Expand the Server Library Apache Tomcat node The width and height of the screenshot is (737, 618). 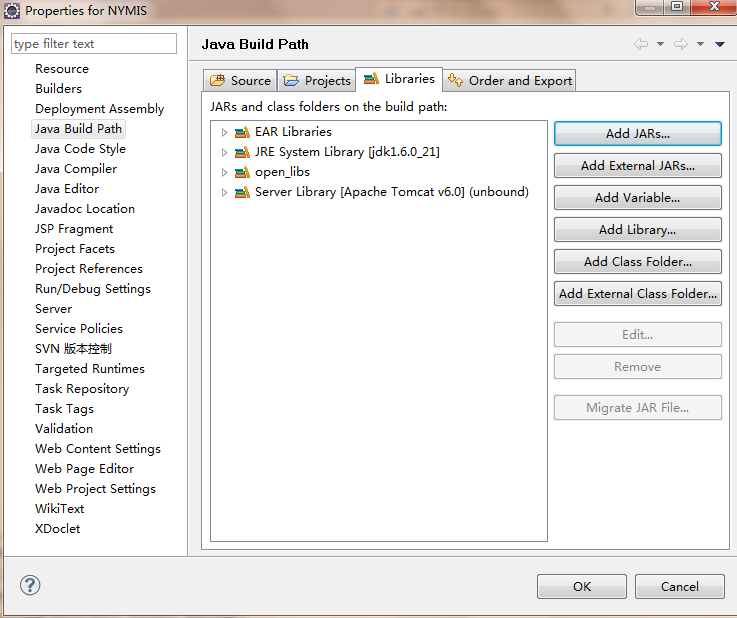click(225, 192)
